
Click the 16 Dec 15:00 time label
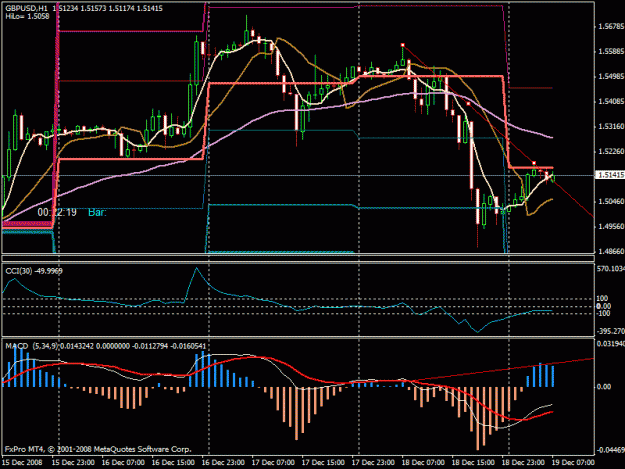point(173,463)
